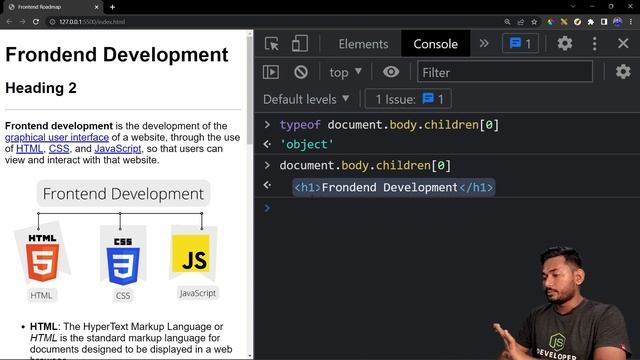The image size is (640, 360).
Task: Open the graphical user interface link
Action: [57, 137]
